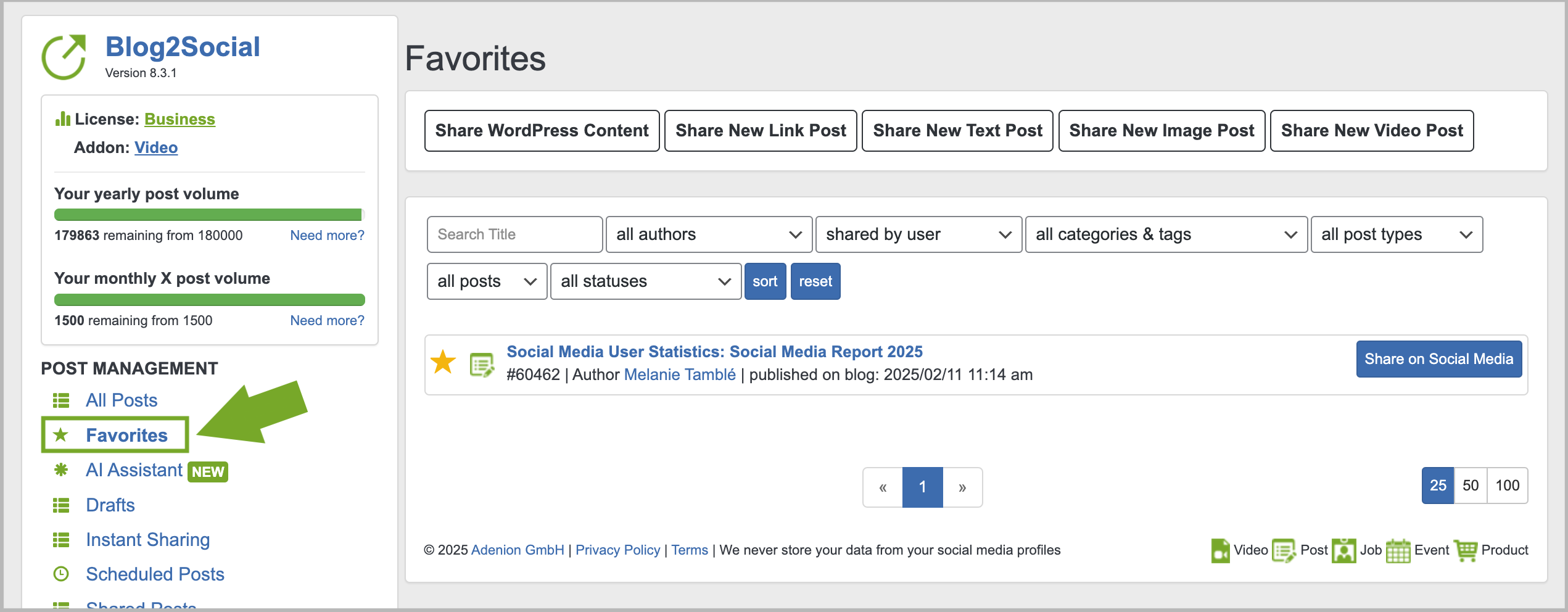Click the Version 8.3.1 text
Screen dimensions: 1568x612
click(x=141, y=73)
